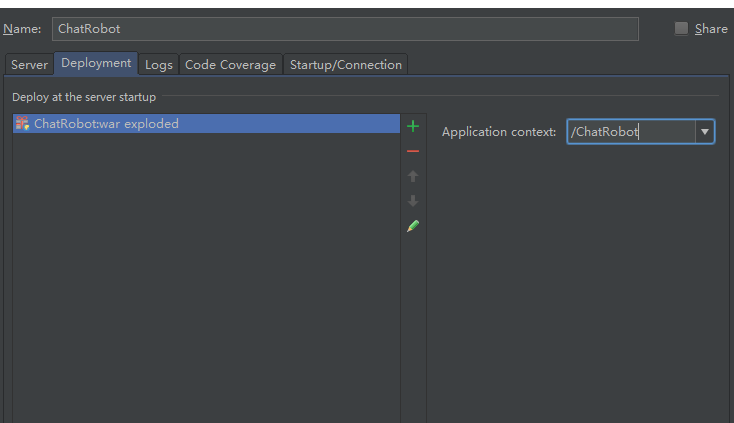
Task: Focus the Name field containing ChatRobot
Action: [345, 29]
